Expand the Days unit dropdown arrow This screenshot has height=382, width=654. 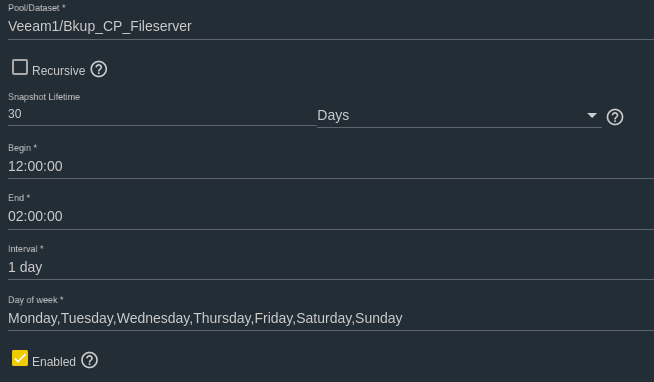(592, 115)
